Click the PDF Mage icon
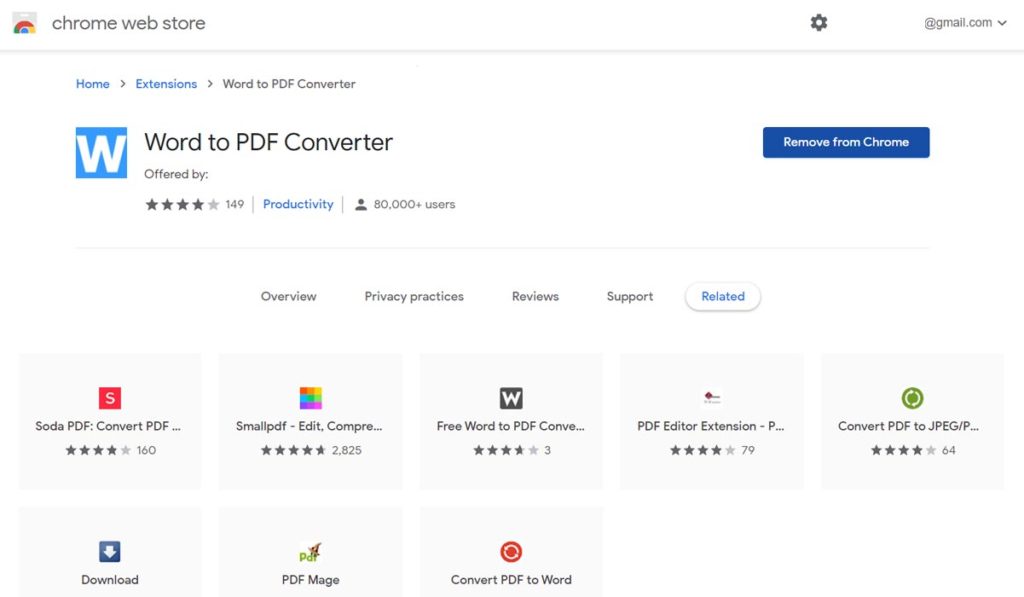The image size is (1024, 597). [310, 551]
